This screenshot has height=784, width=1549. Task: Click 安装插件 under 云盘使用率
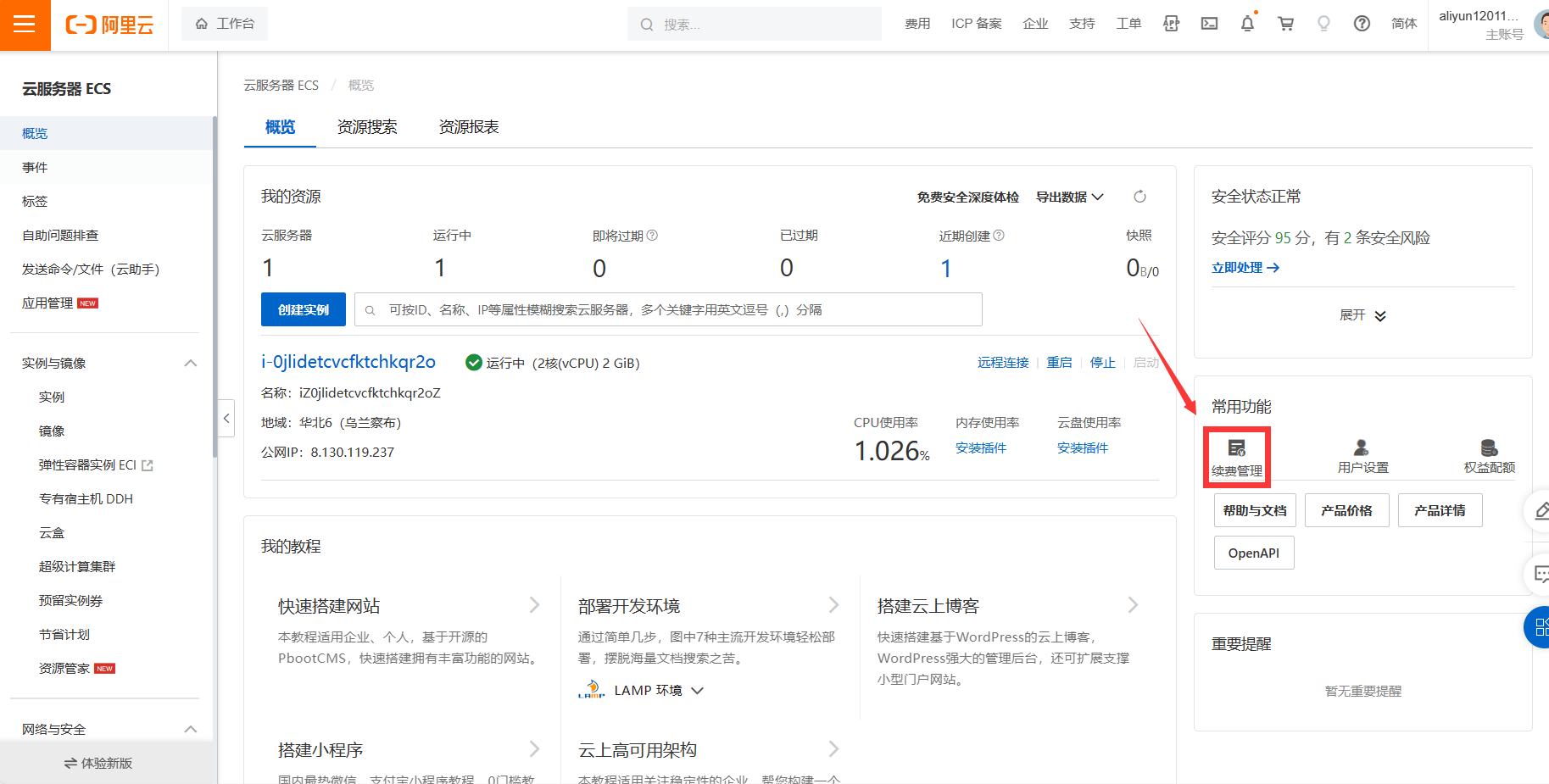(1083, 448)
